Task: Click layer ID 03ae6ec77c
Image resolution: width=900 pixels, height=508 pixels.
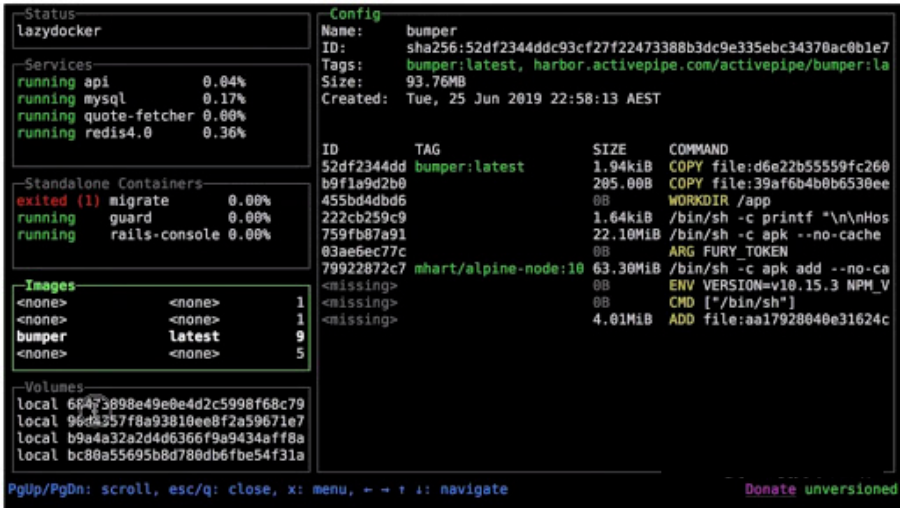Action: click(x=364, y=252)
